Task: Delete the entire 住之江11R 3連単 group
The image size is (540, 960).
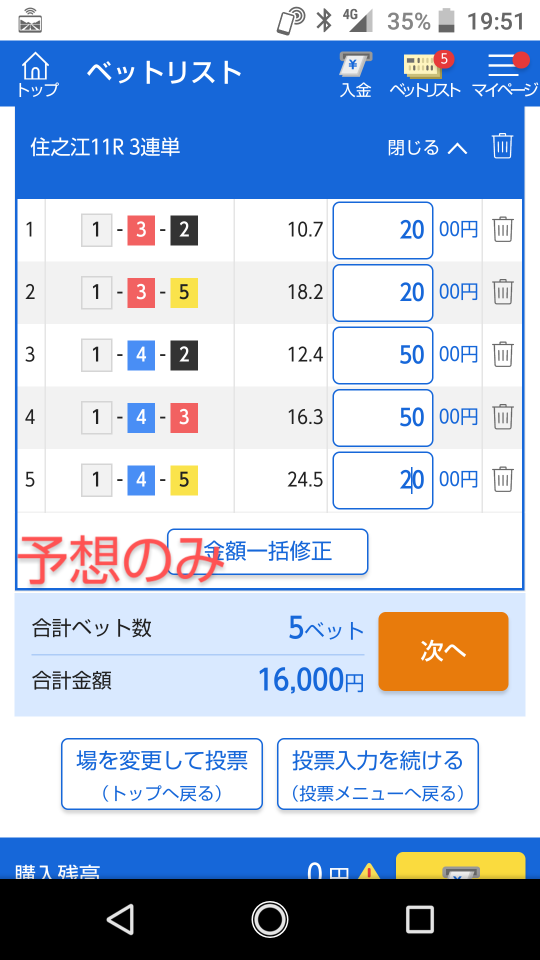Action: 502,147
